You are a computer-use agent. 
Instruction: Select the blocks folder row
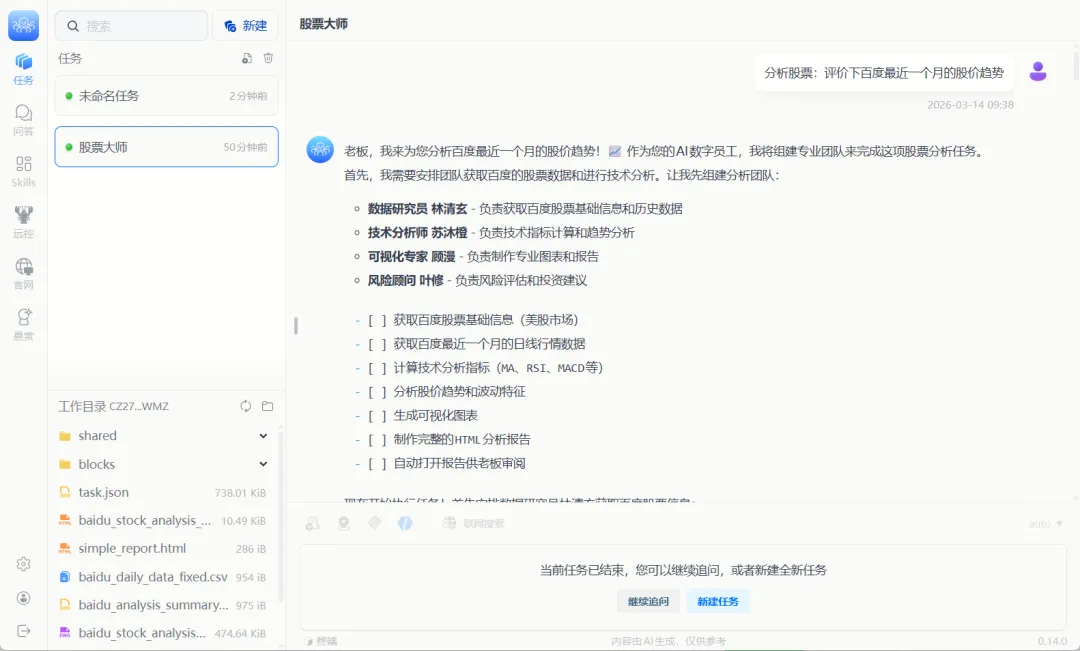[x=165, y=464]
